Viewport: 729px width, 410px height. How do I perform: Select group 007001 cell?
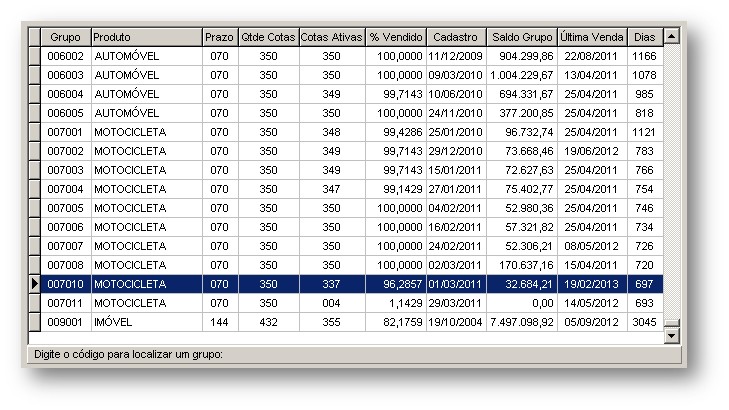click(x=66, y=132)
